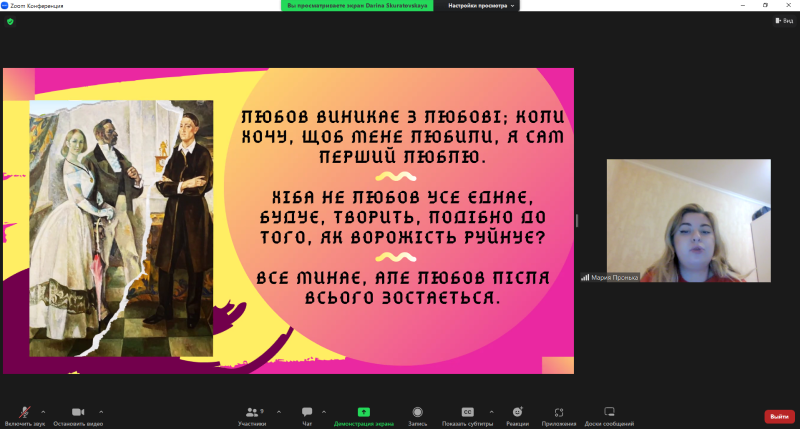Expand chat options arrow
This screenshot has width=800, height=429.
tap(323, 412)
